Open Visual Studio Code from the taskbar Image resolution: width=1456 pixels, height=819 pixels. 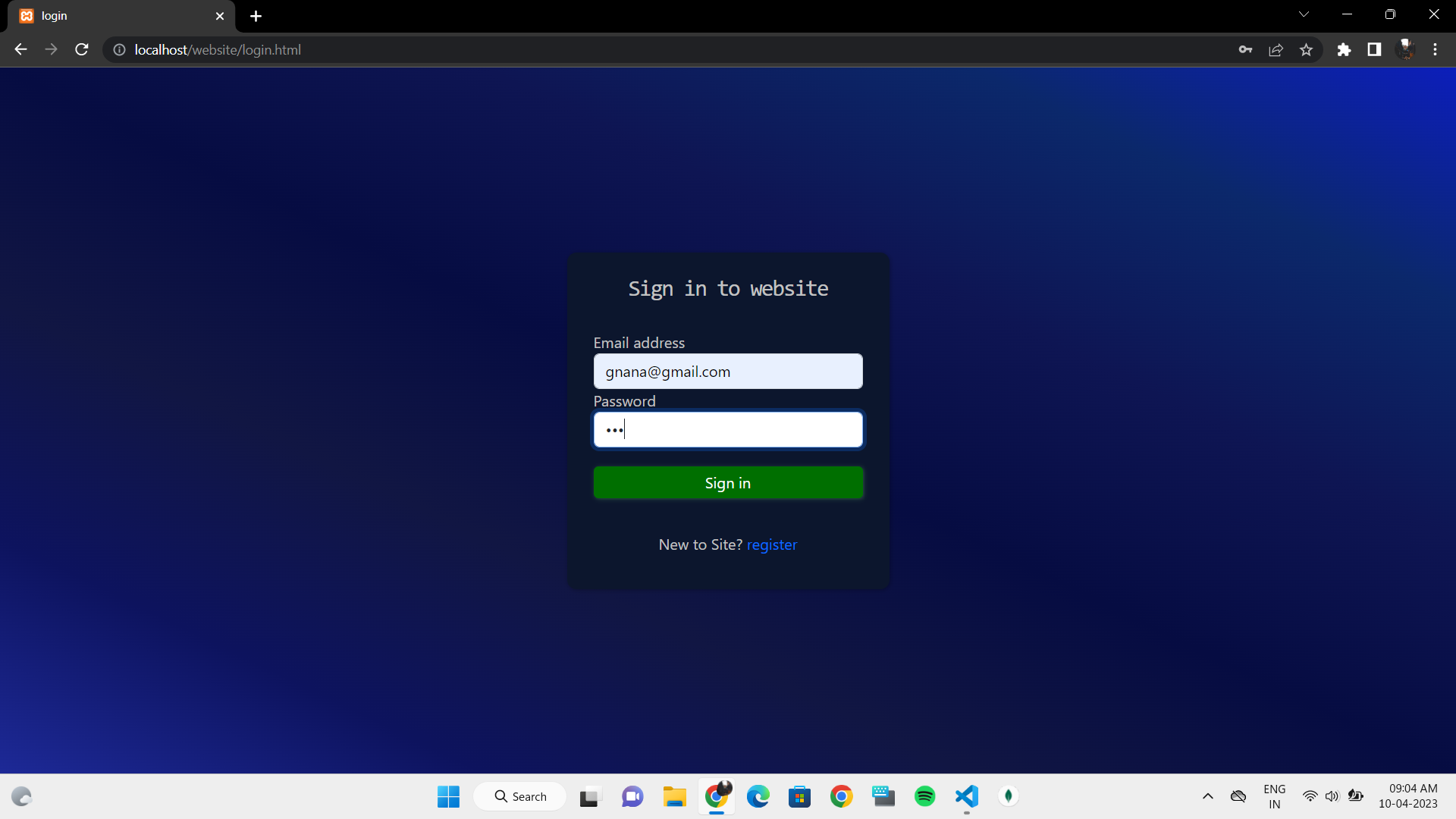966,796
